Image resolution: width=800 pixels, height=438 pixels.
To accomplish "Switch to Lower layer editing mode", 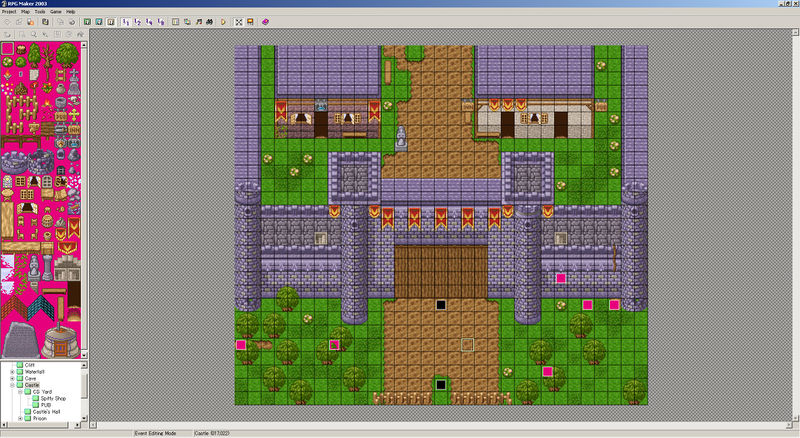I will click(85, 21).
